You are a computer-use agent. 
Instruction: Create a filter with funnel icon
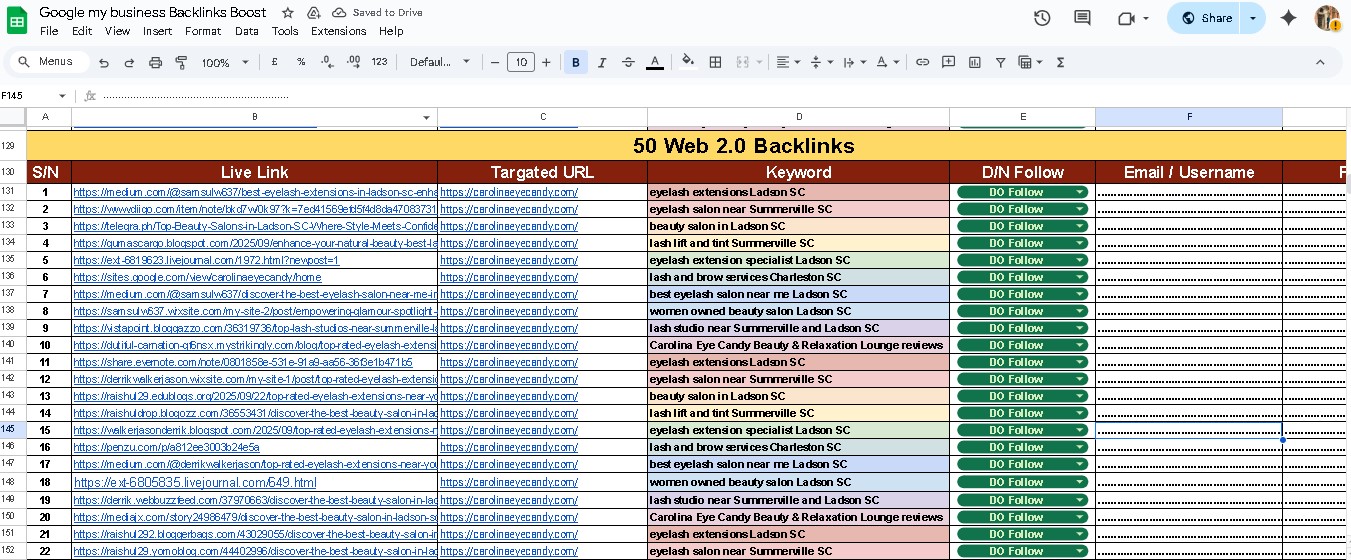point(1000,62)
